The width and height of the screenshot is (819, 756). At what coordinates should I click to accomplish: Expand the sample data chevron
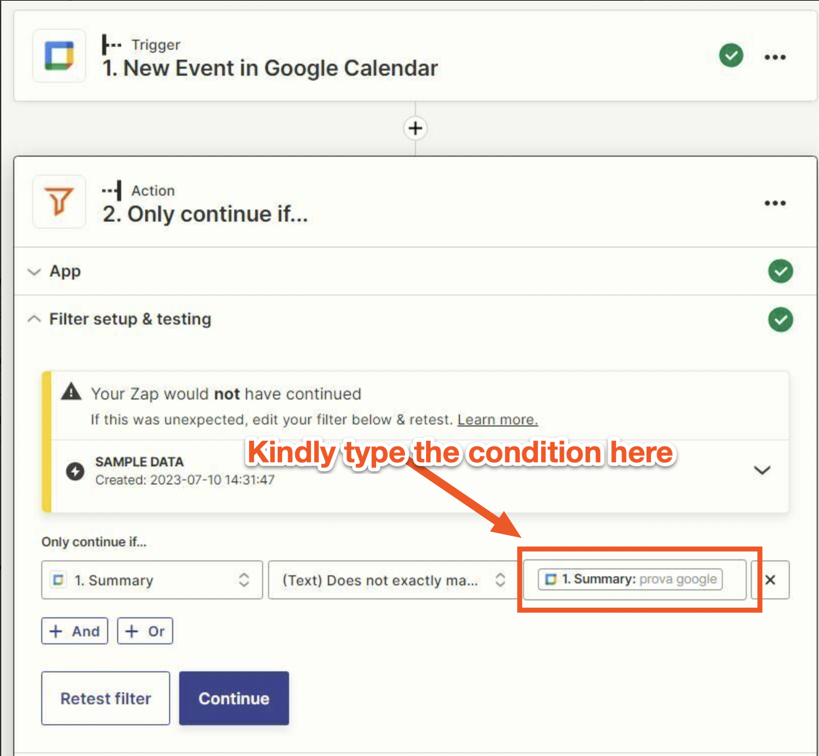click(762, 470)
